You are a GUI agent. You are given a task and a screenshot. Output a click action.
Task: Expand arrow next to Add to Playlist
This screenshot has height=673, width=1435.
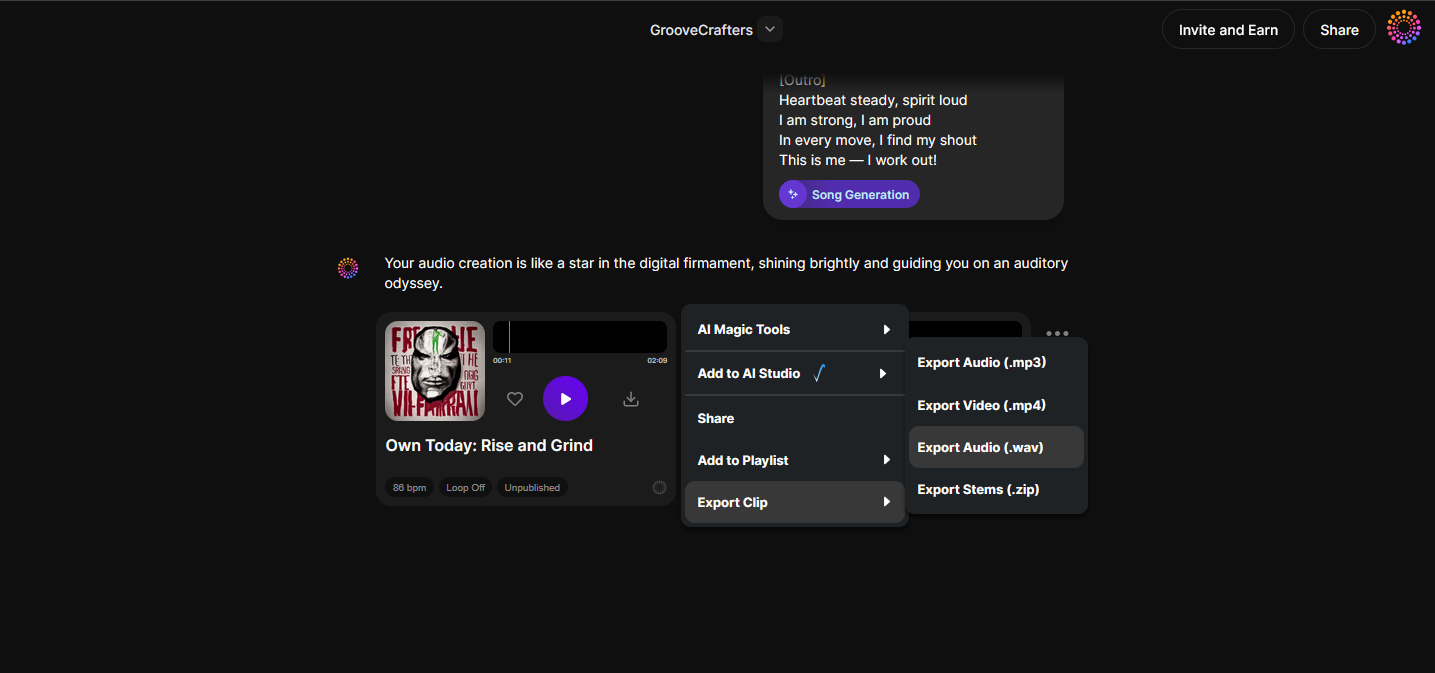coord(886,460)
